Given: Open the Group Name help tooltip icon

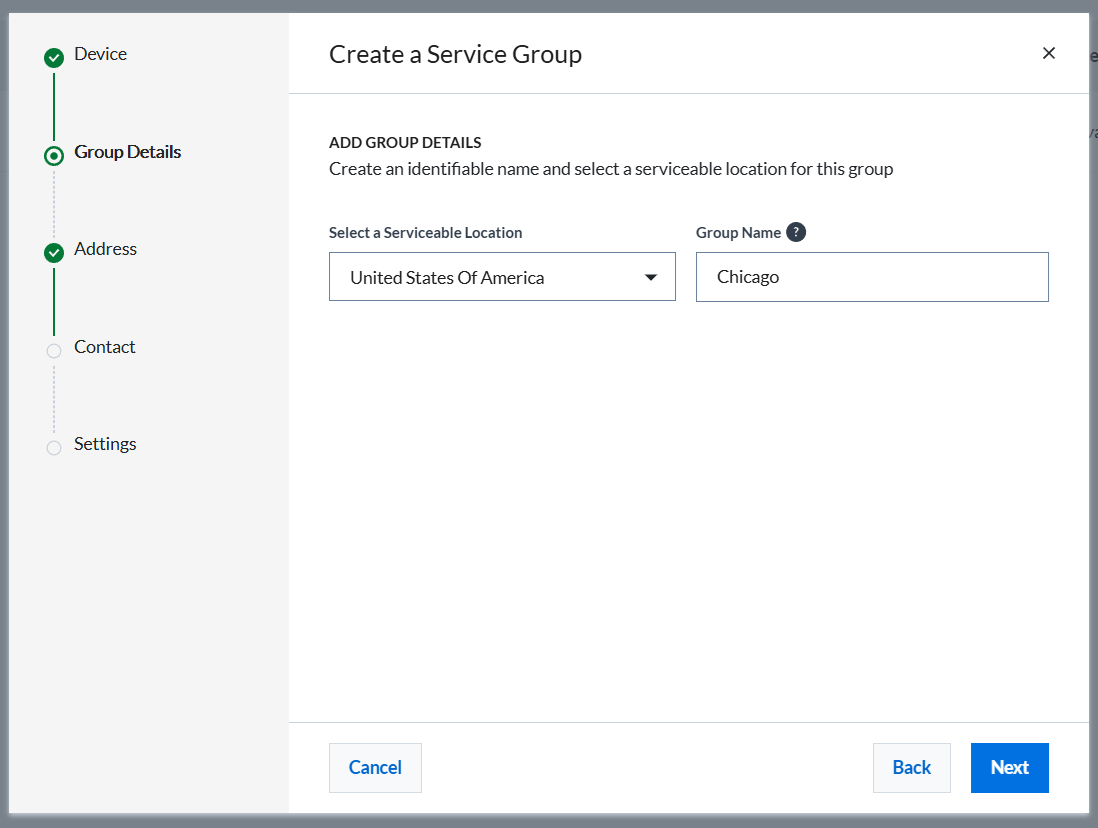Looking at the screenshot, I should 796,232.
